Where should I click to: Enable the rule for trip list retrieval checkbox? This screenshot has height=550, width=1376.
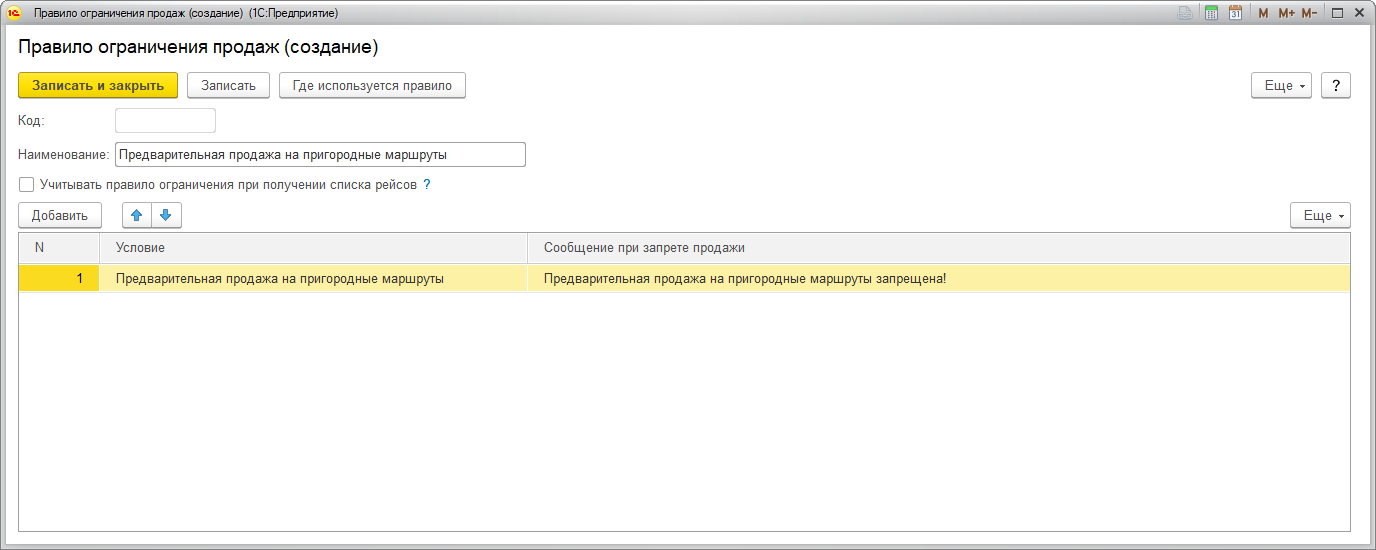(27, 185)
